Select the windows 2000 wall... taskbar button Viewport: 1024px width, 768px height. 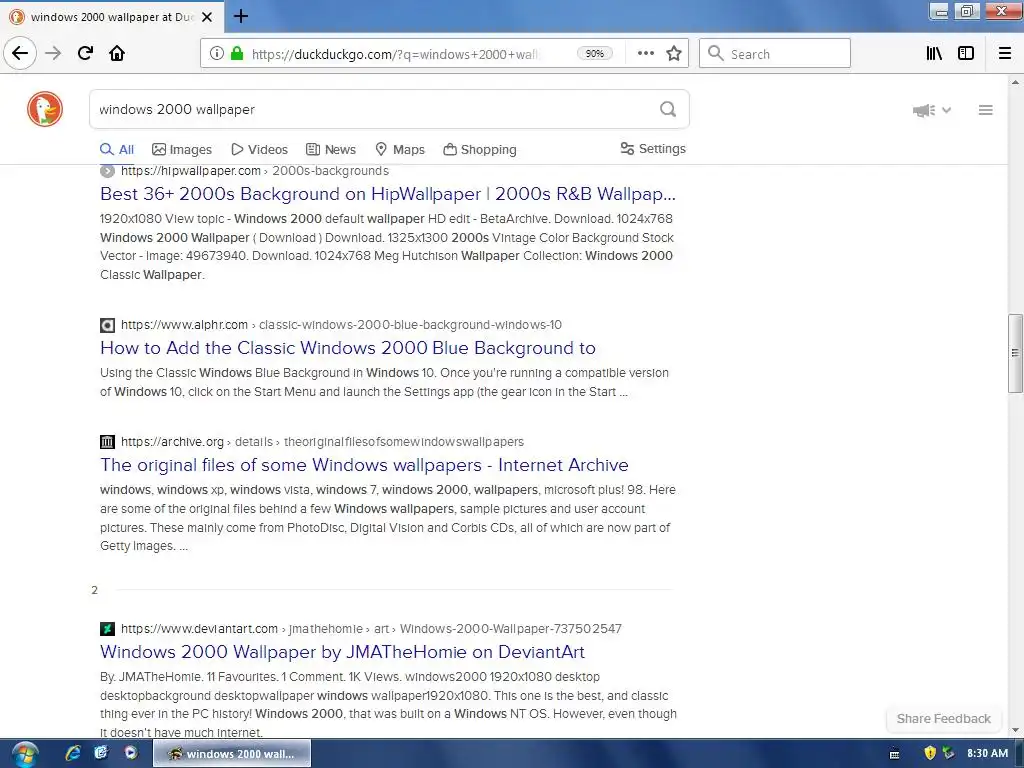point(232,754)
